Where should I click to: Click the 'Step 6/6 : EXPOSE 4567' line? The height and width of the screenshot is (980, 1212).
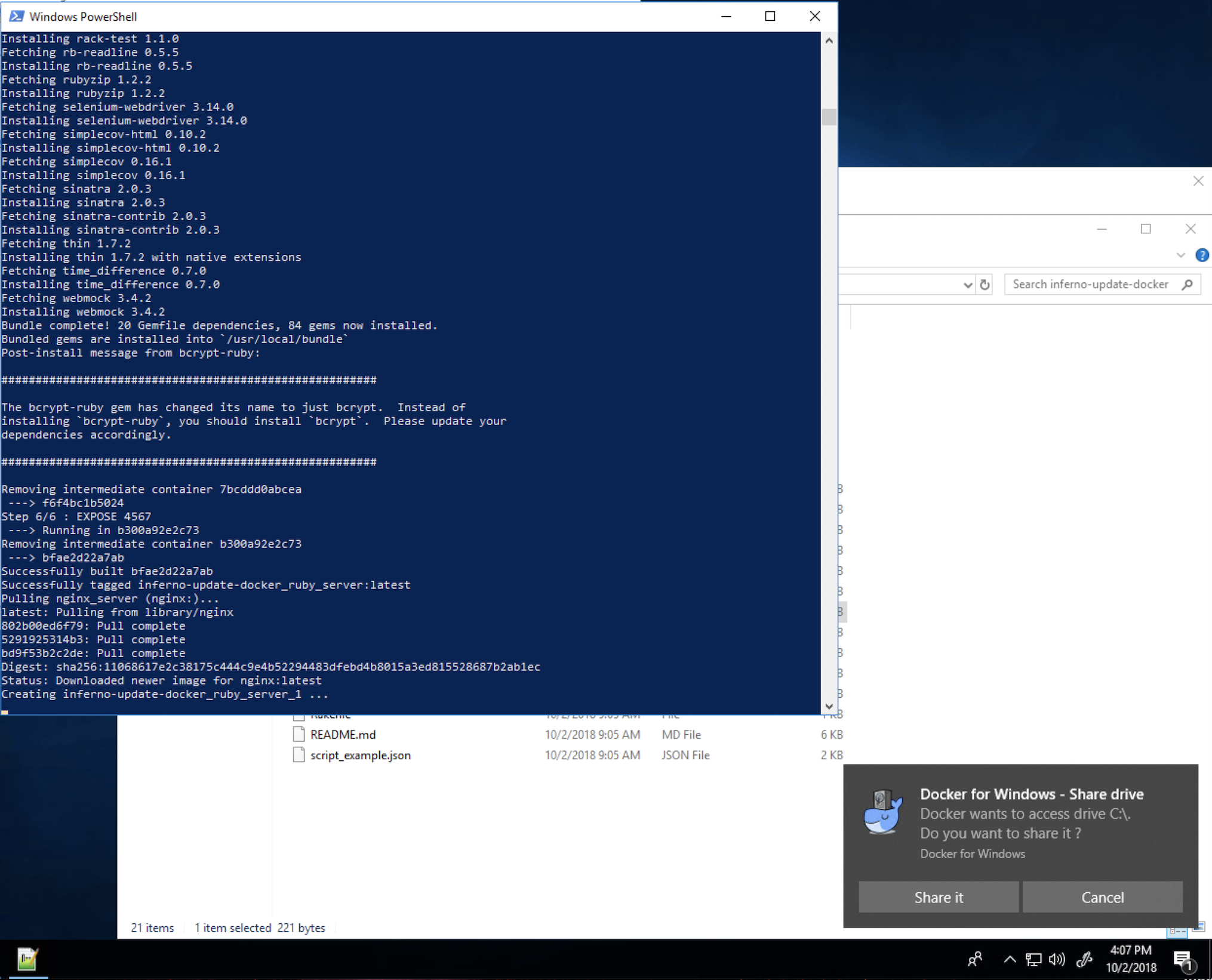click(x=76, y=516)
